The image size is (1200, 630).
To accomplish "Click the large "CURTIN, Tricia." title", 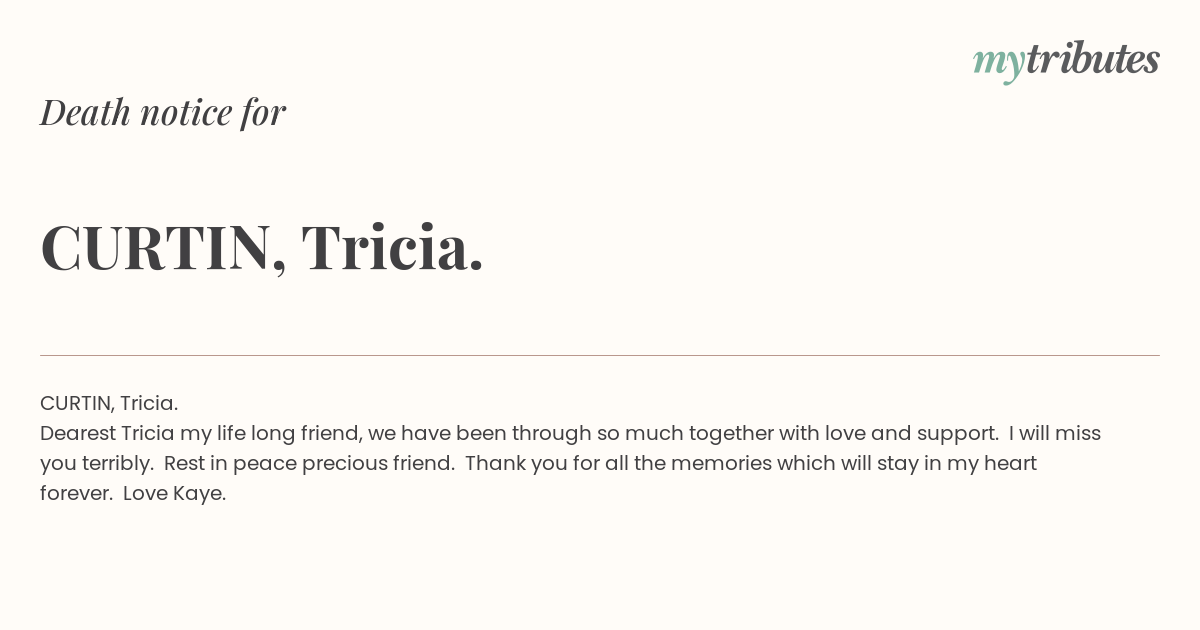I will tap(262, 247).
